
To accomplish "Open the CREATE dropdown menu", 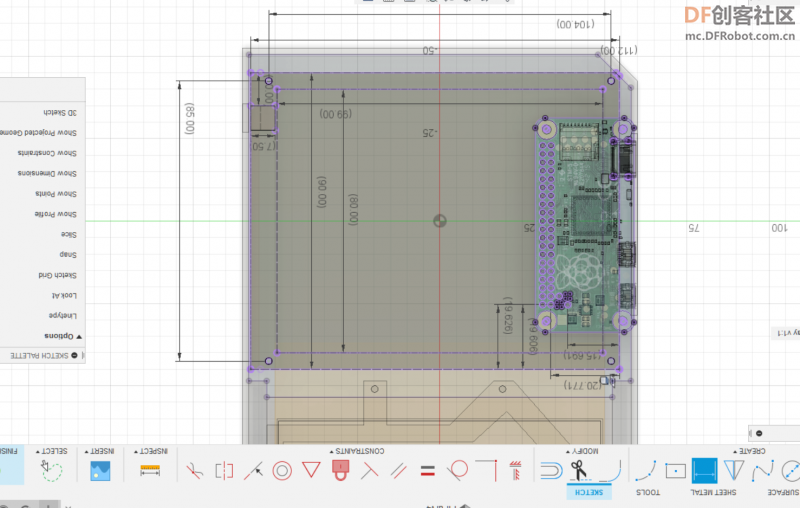I will pyautogui.click(x=749, y=451).
